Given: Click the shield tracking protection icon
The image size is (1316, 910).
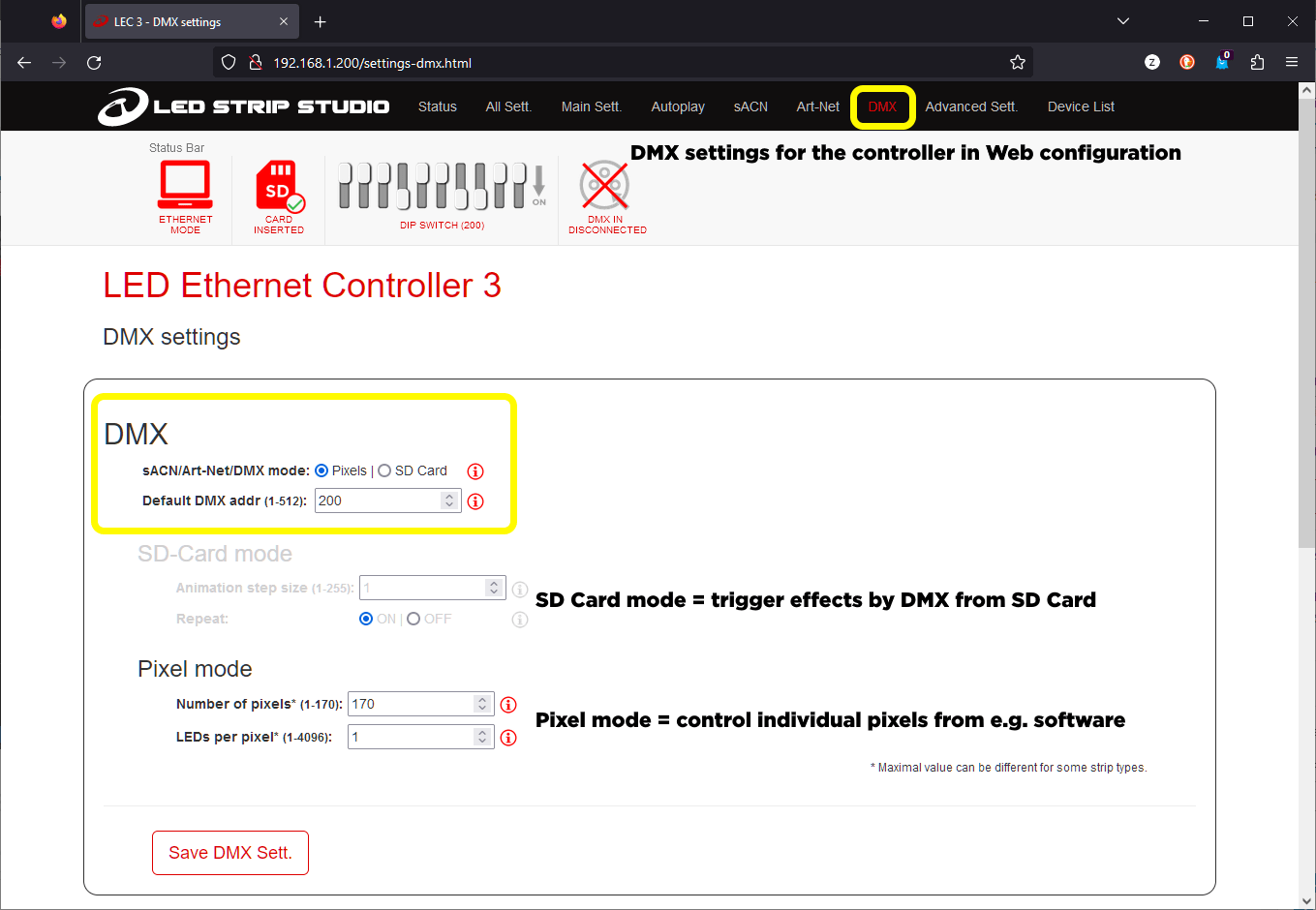Looking at the screenshot, I should pyautogui.click(x=229, y=63).
